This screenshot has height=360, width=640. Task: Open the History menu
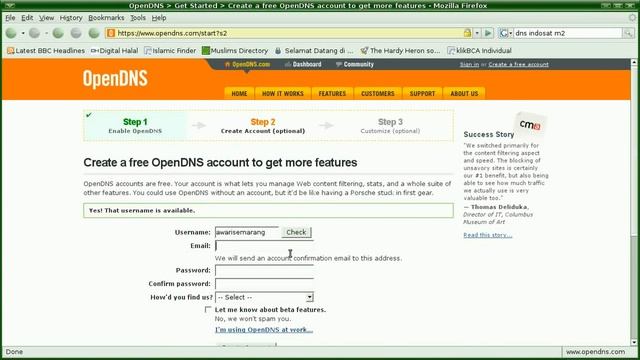coord(71,18)
